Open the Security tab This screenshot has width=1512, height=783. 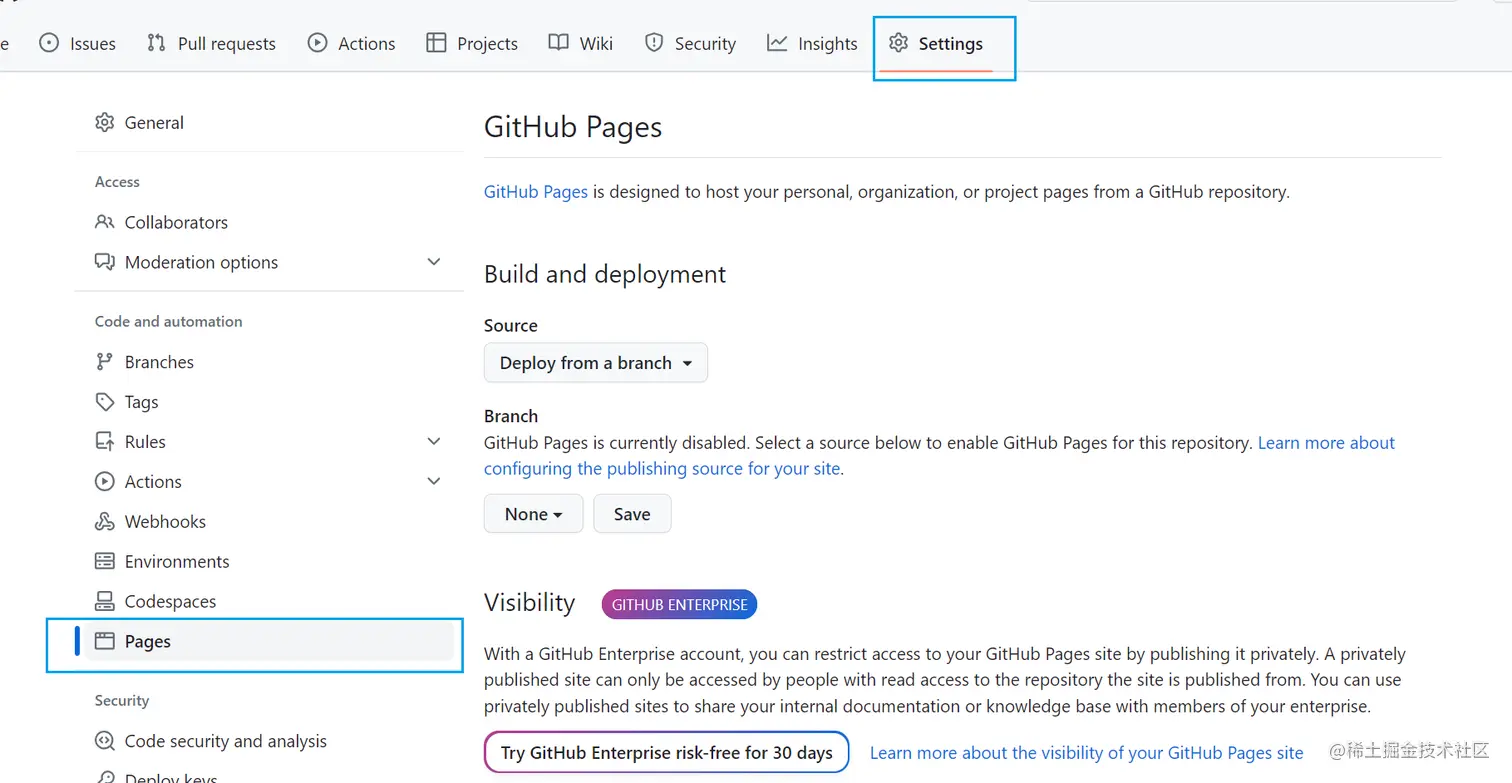coord(690,43)
